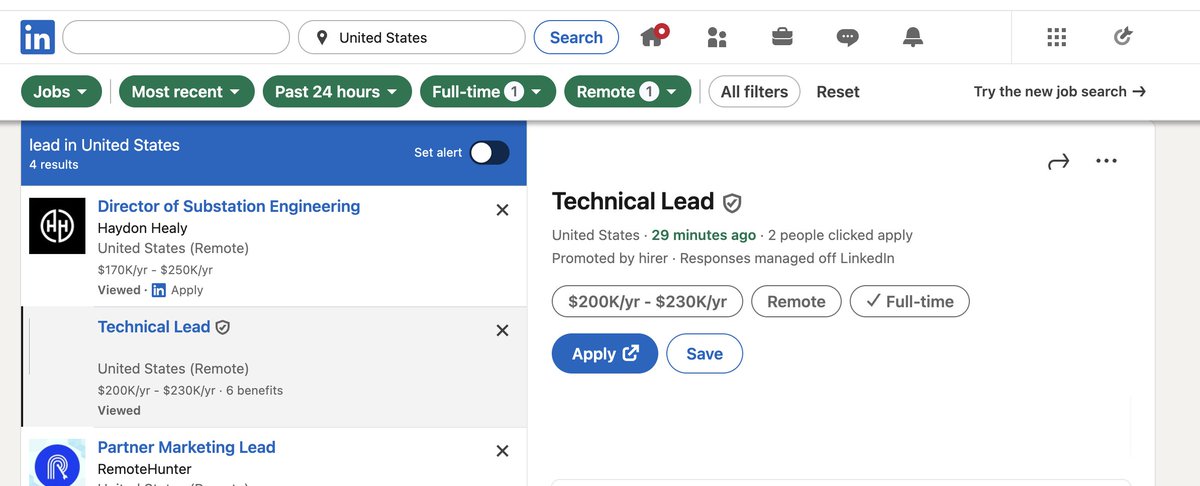Screen dimensions: 1200x486
Task: Try the new job search link
Action: point(1060,91)
